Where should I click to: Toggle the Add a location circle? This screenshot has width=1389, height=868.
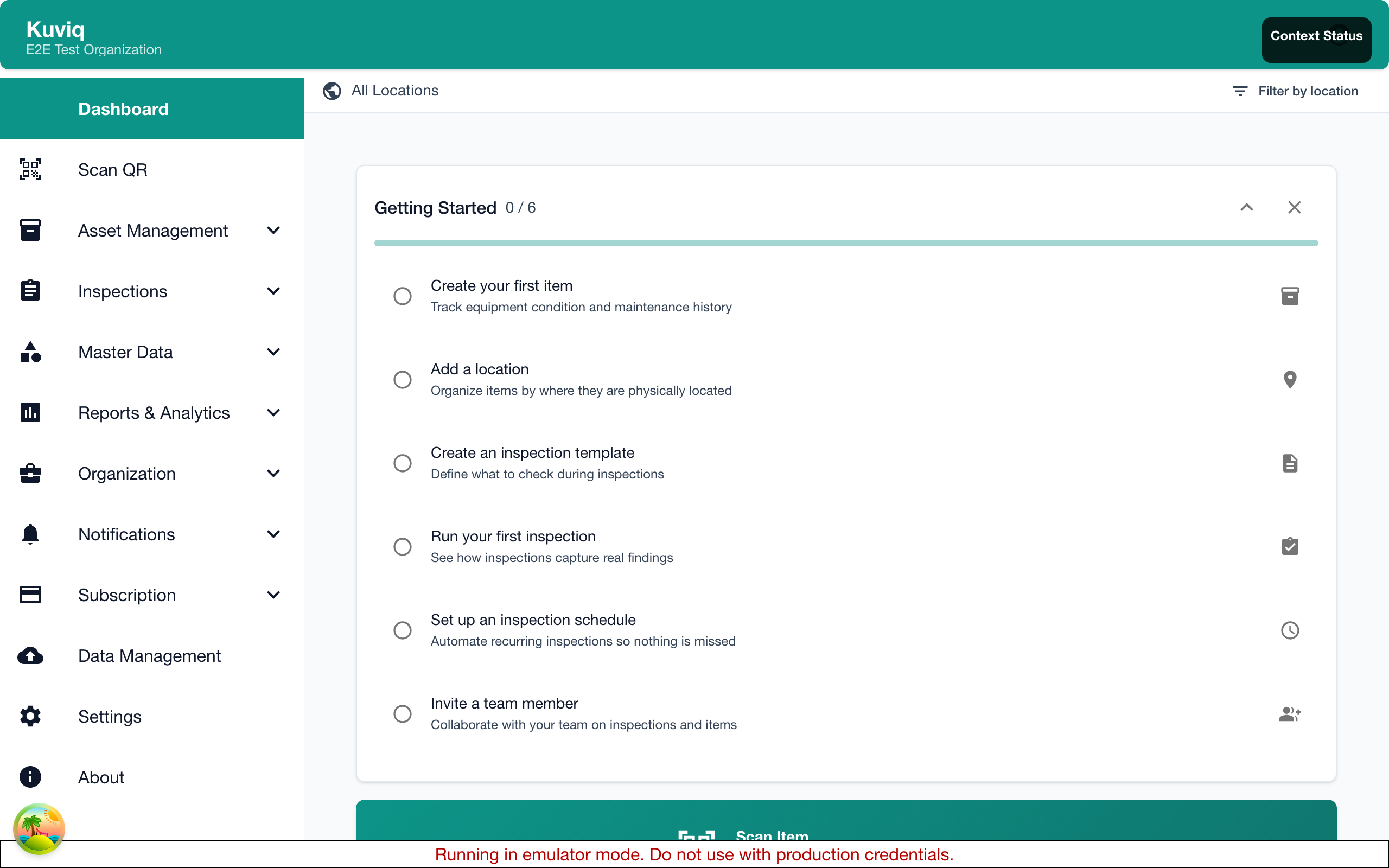(x=403, y=379)
